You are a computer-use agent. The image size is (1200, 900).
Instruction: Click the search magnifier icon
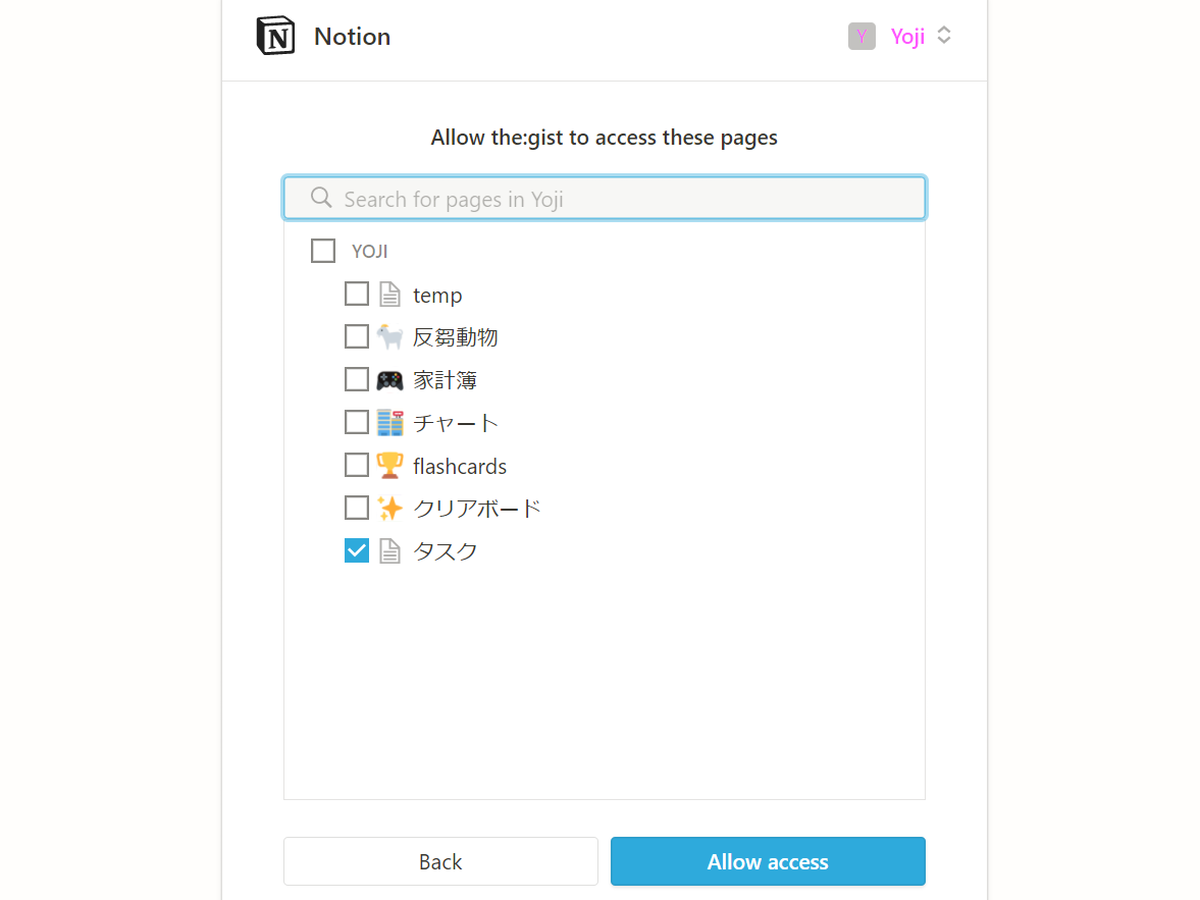coord(321,198)
